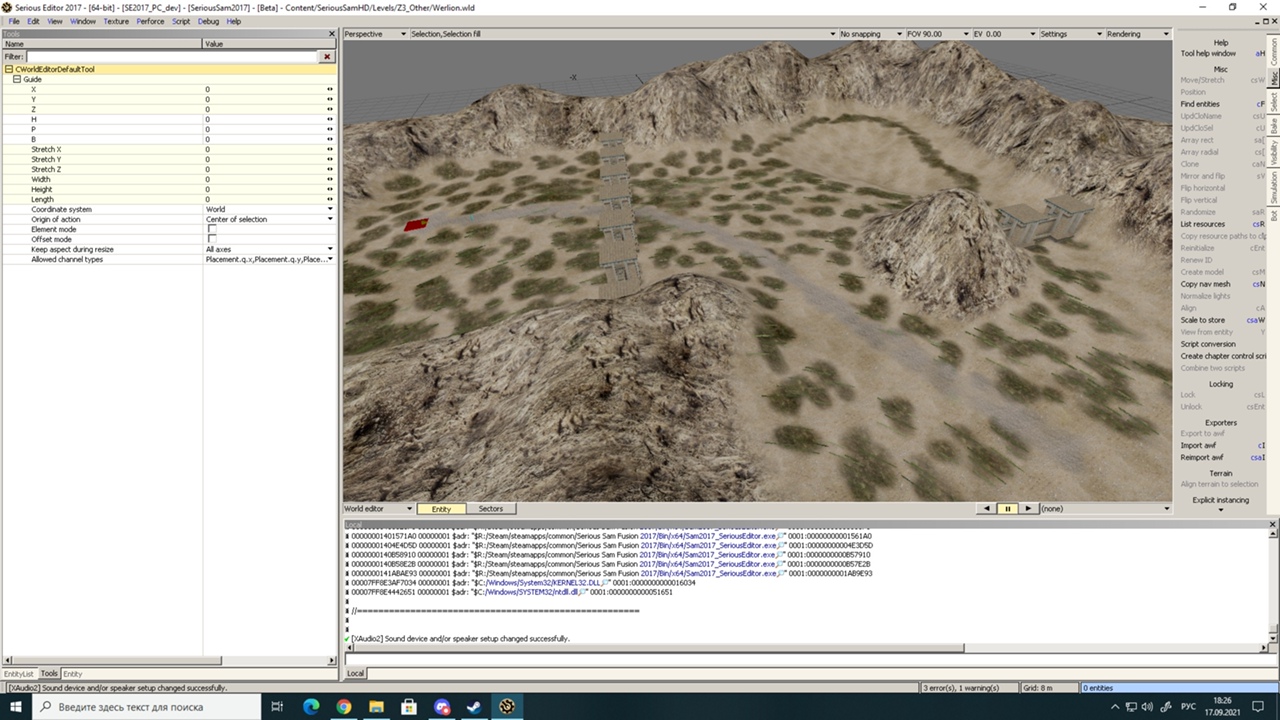Click the Filter text field

click(172, 57)
